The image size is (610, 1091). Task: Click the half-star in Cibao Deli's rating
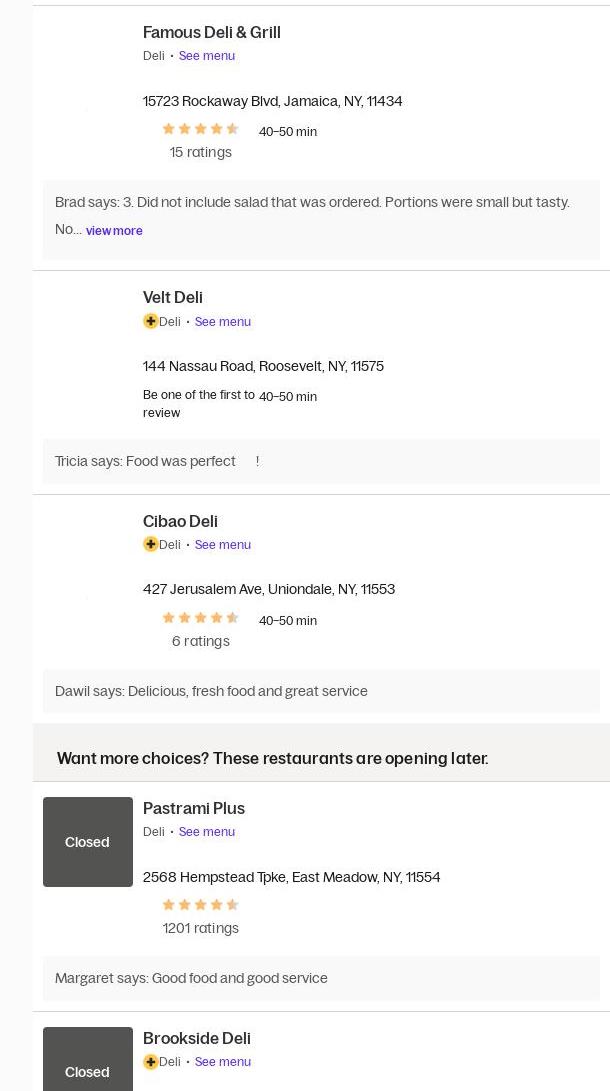233,618
